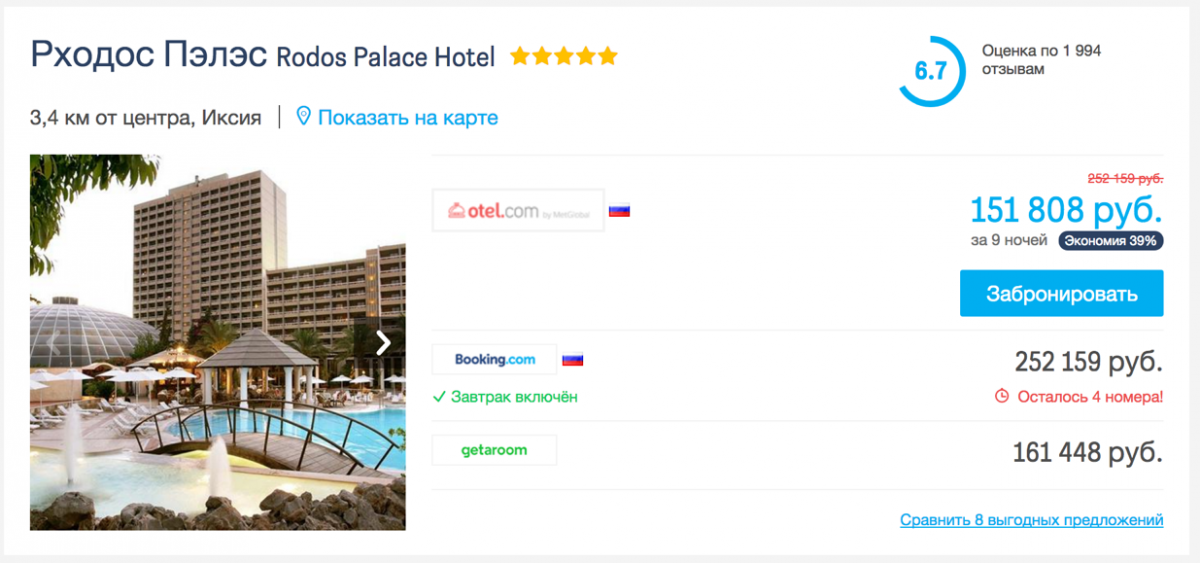Click the getaroom provider logo
1200x563 pixels.
tap(494, 450)
